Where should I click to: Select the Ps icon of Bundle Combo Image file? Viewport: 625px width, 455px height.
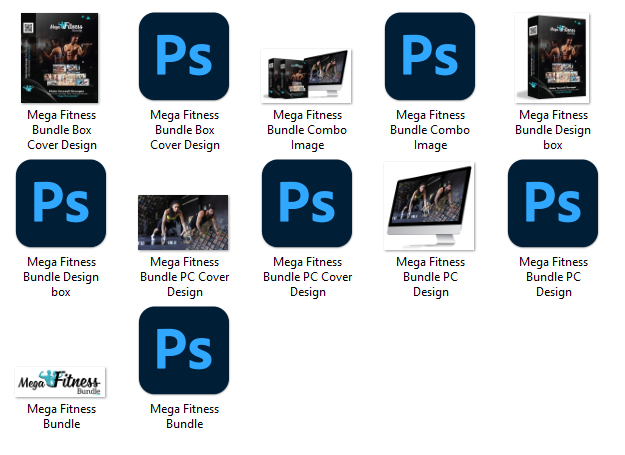pyautogui.click(x=430, y=56)
